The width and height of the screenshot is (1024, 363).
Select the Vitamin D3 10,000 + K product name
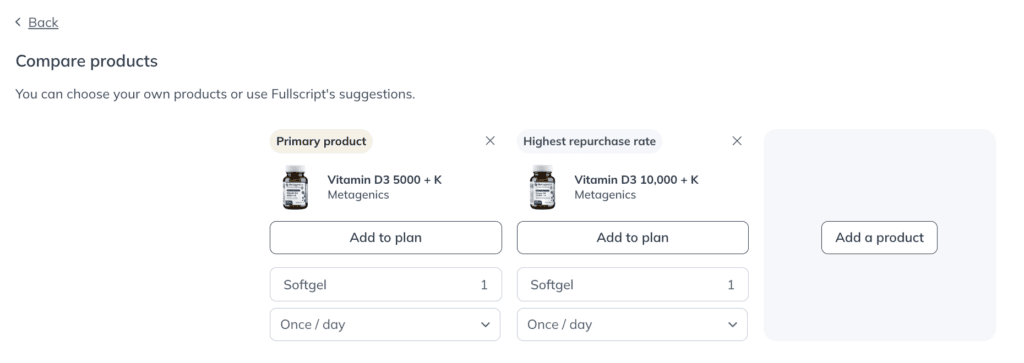click(636, 180)
